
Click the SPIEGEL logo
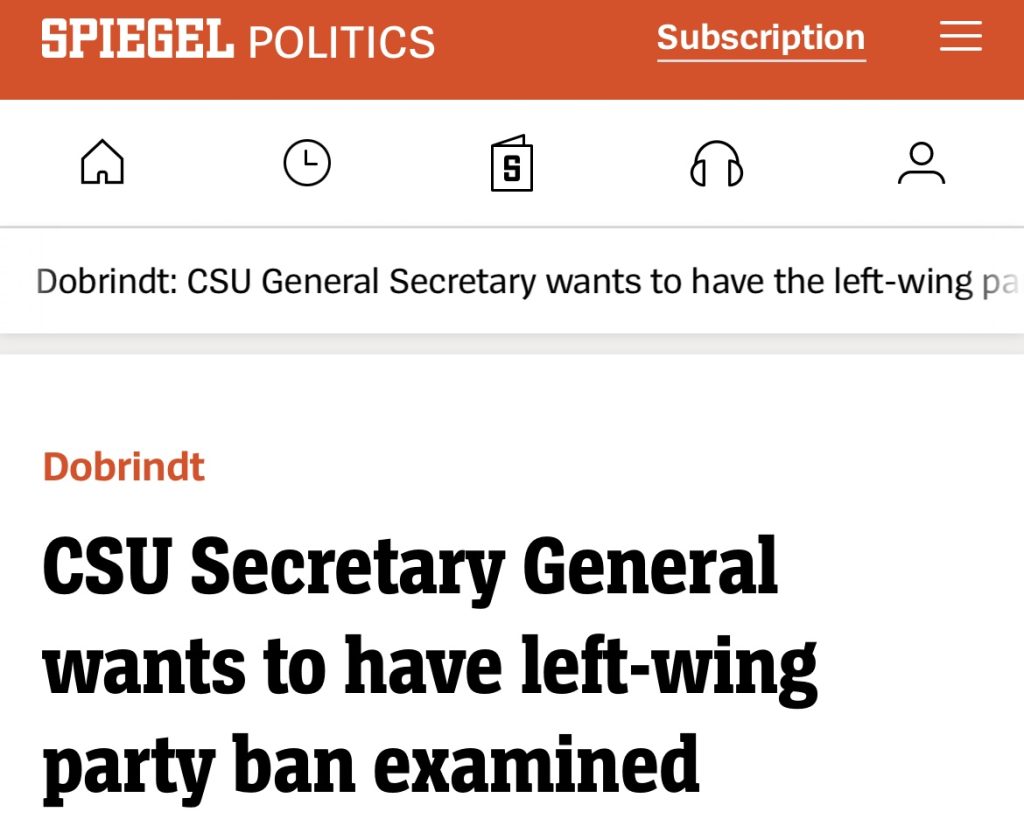(x=137, y=40)
